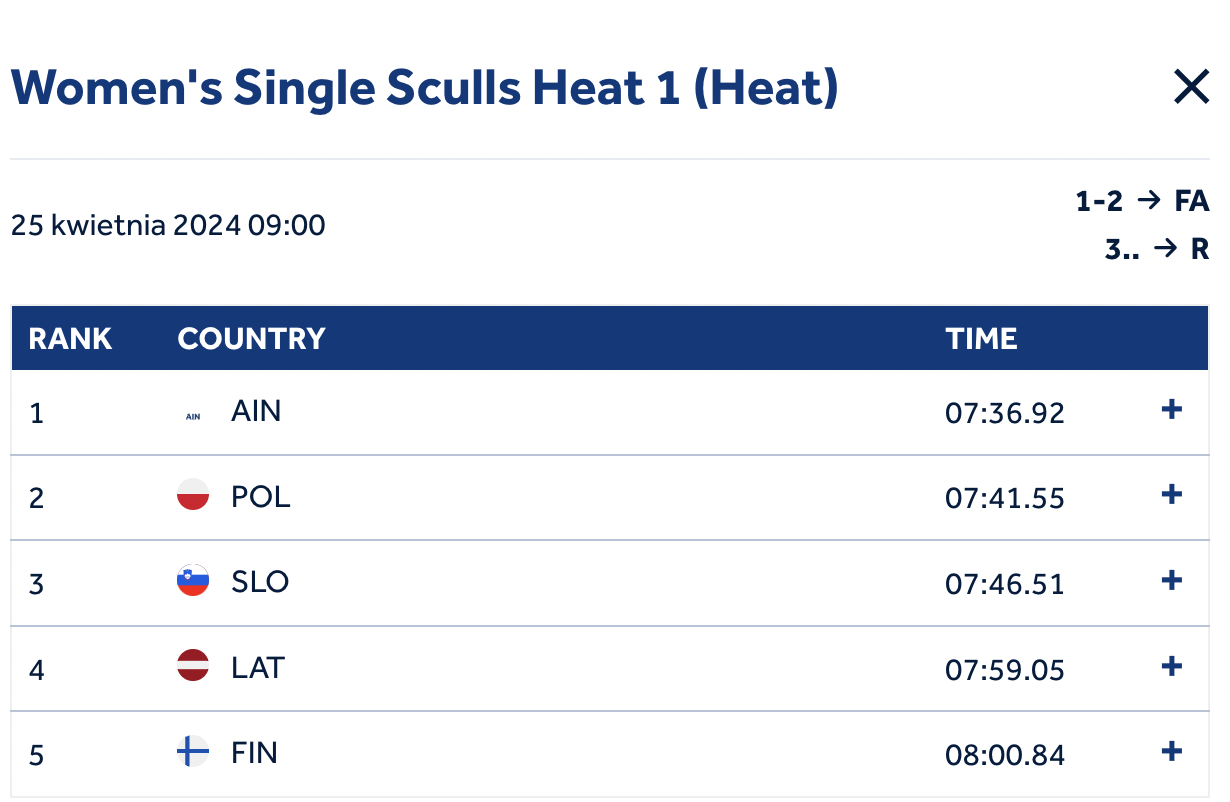Image resolution: width=1230 pixels, height=802 pixels.
Task: Click the Latvia flag icon
Action: click(x=193, y=666)
